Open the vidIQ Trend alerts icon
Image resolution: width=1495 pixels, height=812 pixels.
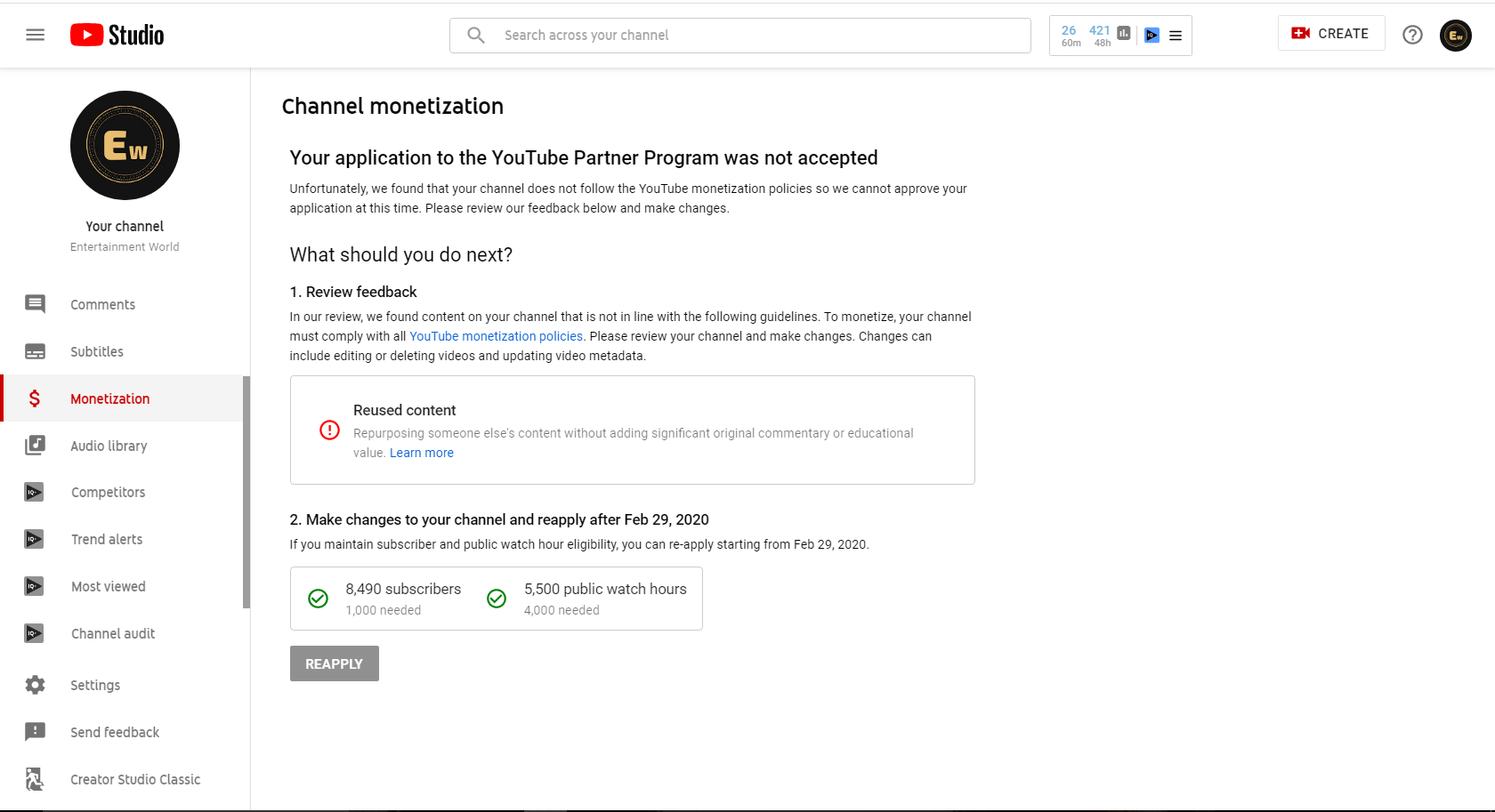pos(34,539)
